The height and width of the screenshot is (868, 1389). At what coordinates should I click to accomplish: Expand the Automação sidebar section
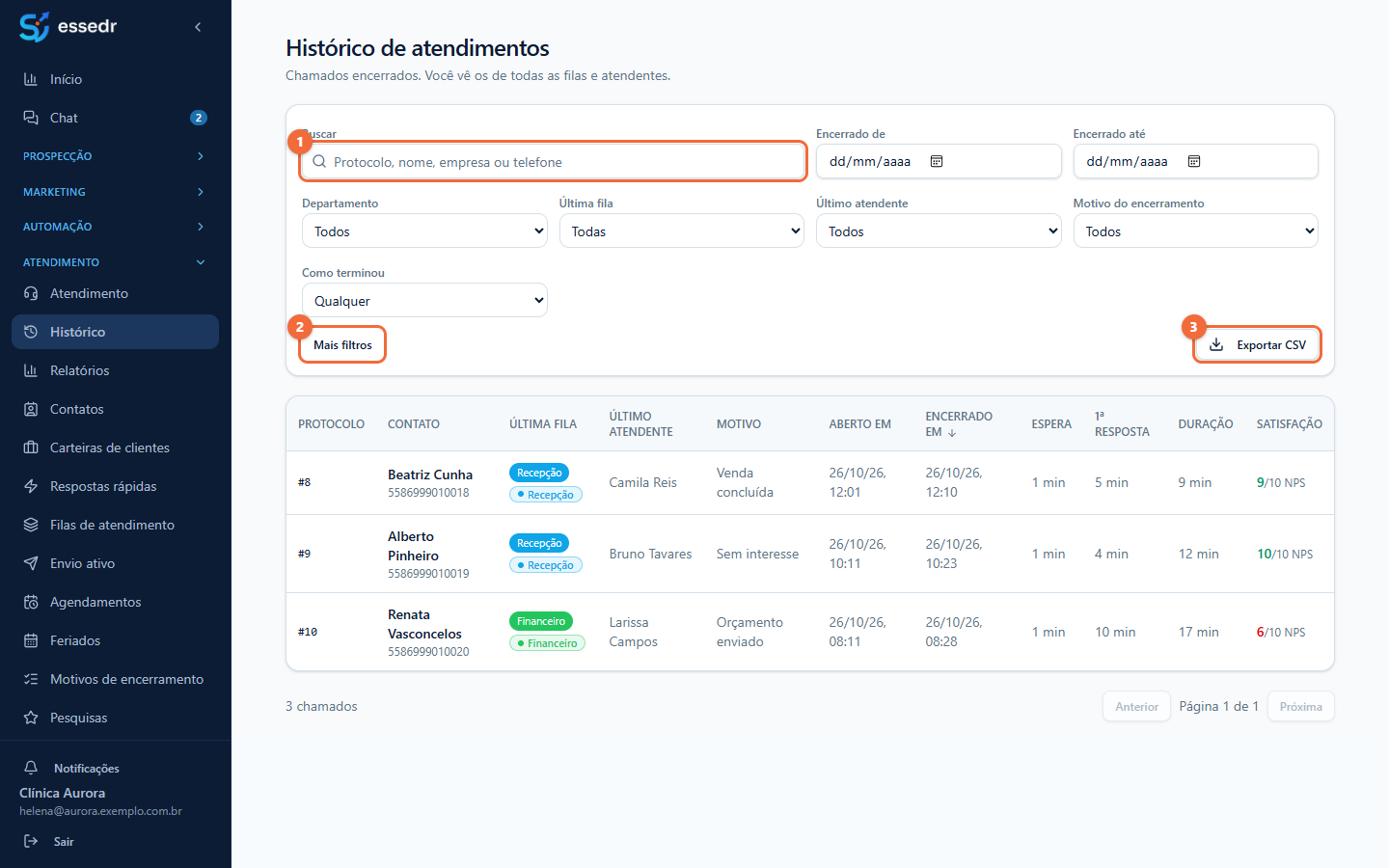tap(116, 227)
